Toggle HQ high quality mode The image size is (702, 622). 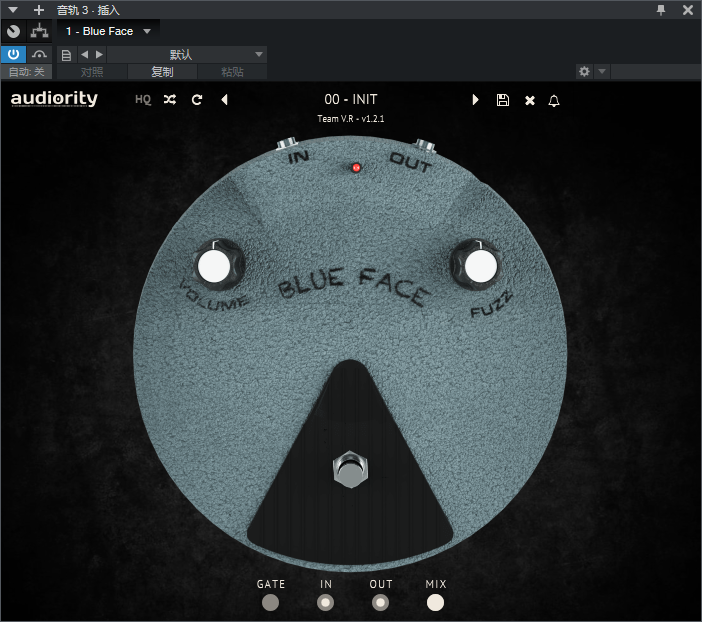[143, 99]
